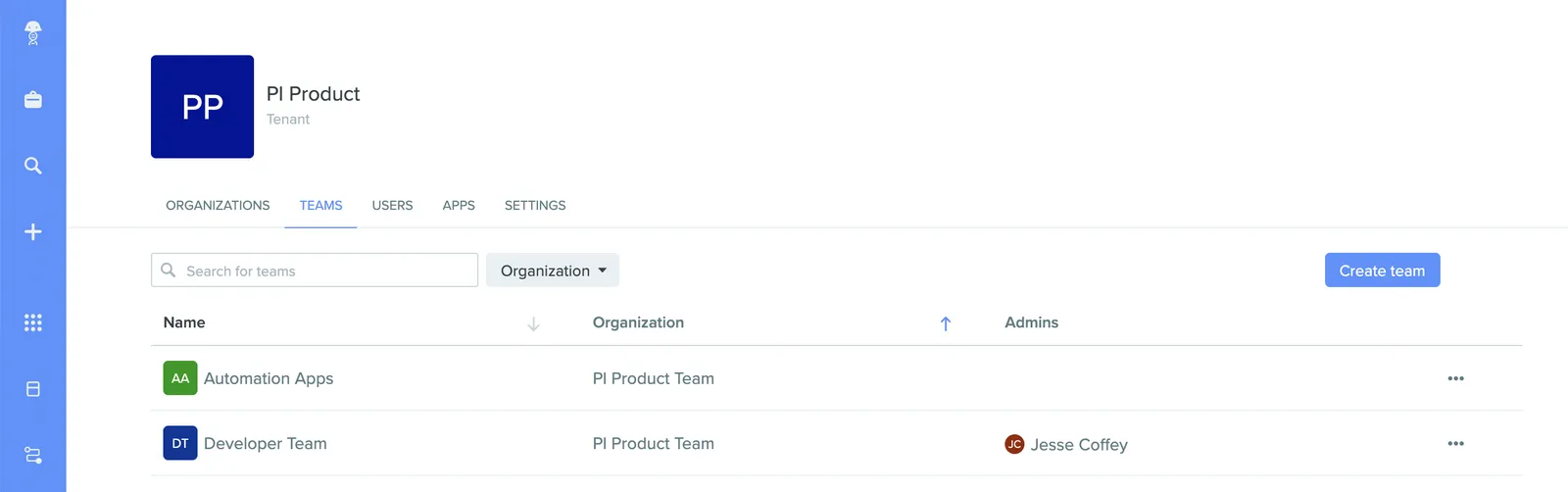The height and width of the screenshot is (492, 1568).
Task: Click the PI Product tenant title
Action: (x=314, y=94)
